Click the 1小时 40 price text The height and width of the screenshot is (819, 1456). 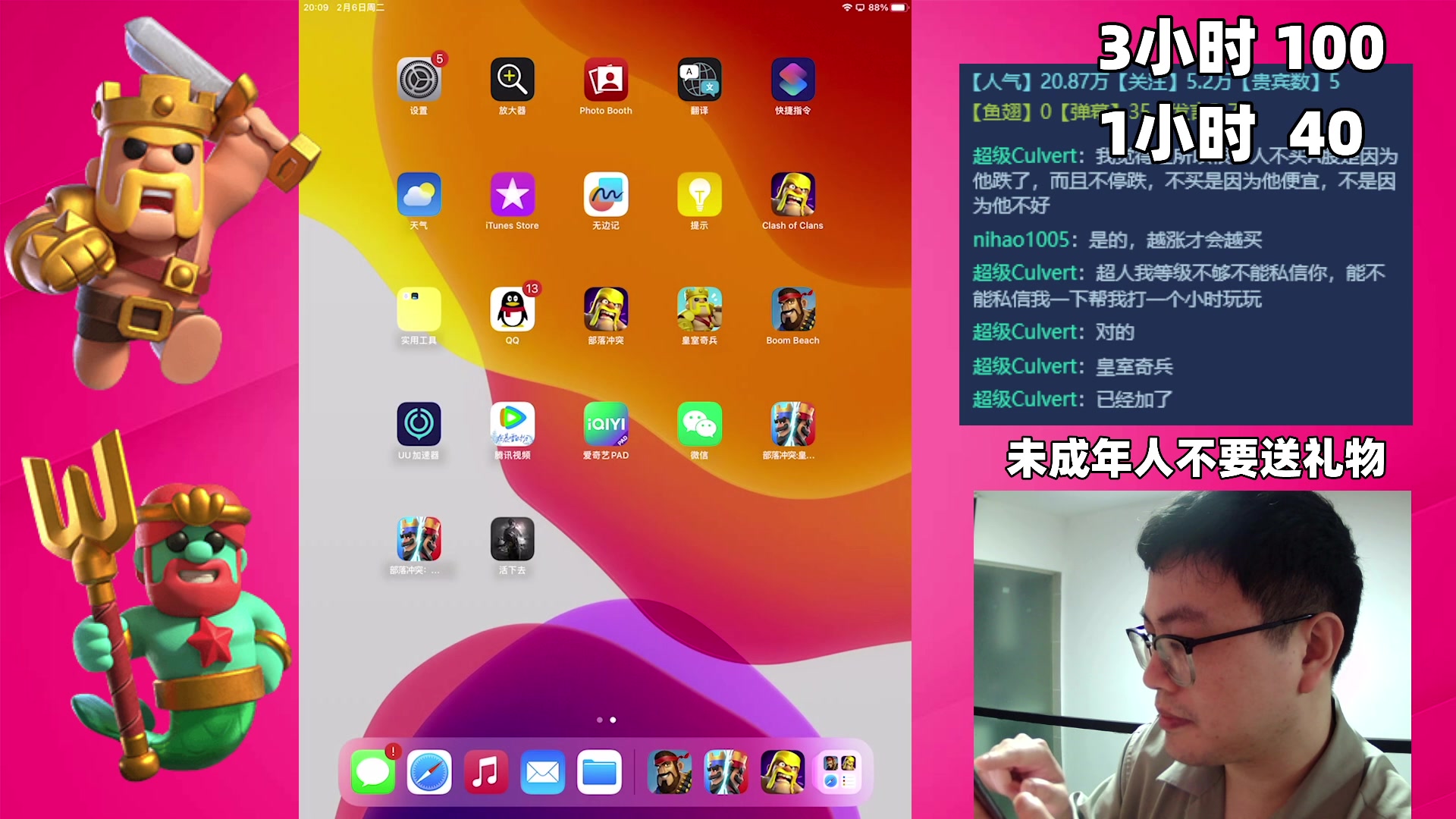[x=1233, y=133]
